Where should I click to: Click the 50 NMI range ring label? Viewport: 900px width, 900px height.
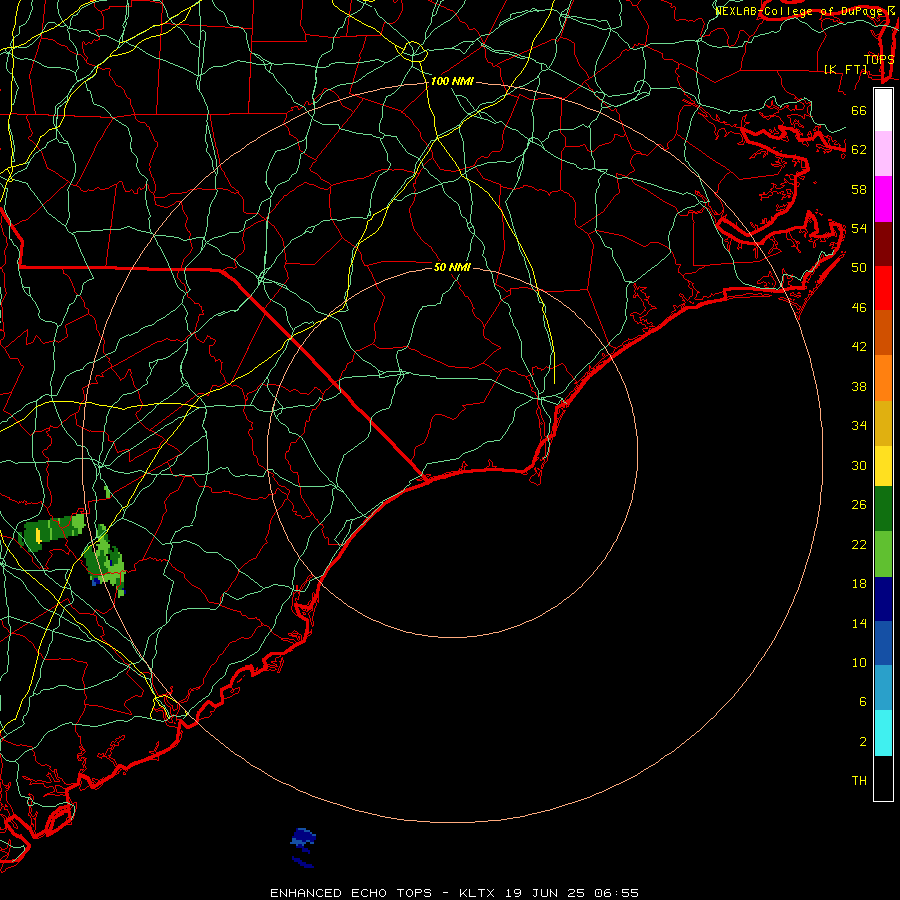coord(452,267)
